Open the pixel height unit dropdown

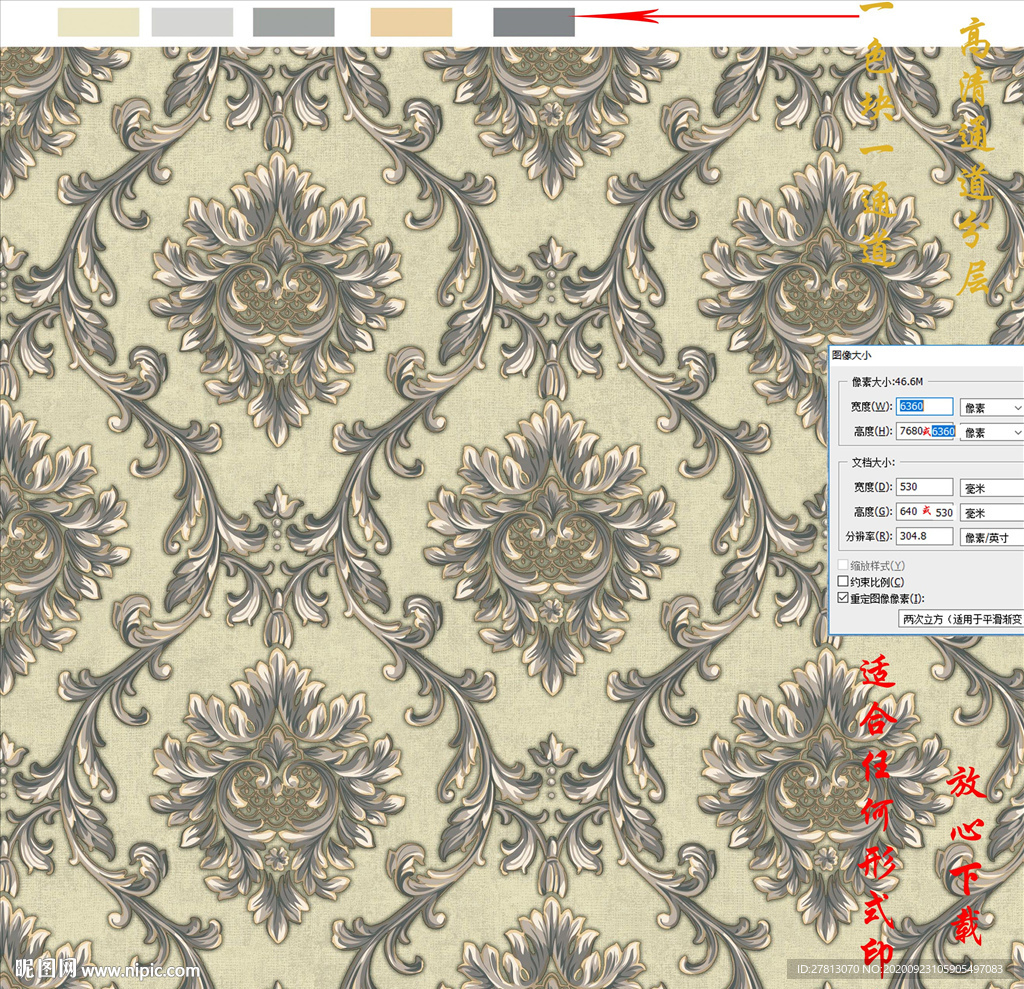tap(991, 432)
